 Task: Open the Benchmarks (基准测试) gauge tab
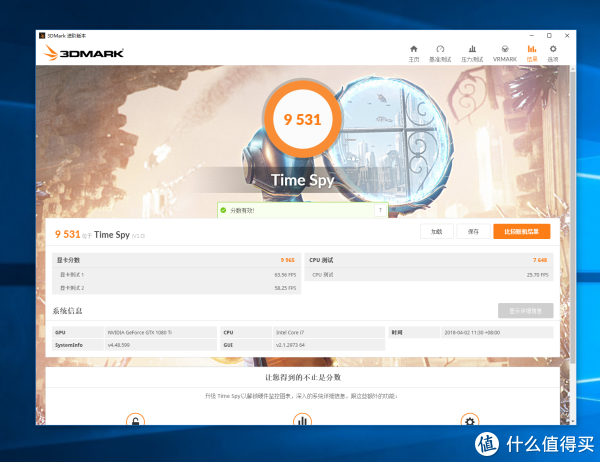click(x=440, y=54)
